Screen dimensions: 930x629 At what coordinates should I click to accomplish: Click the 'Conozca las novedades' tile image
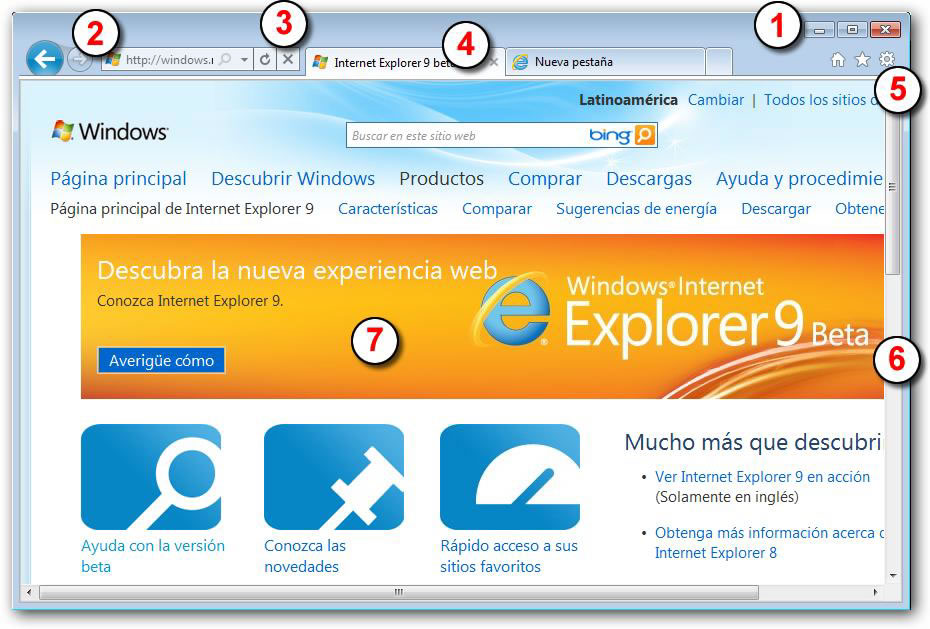(x=334, y=477)
